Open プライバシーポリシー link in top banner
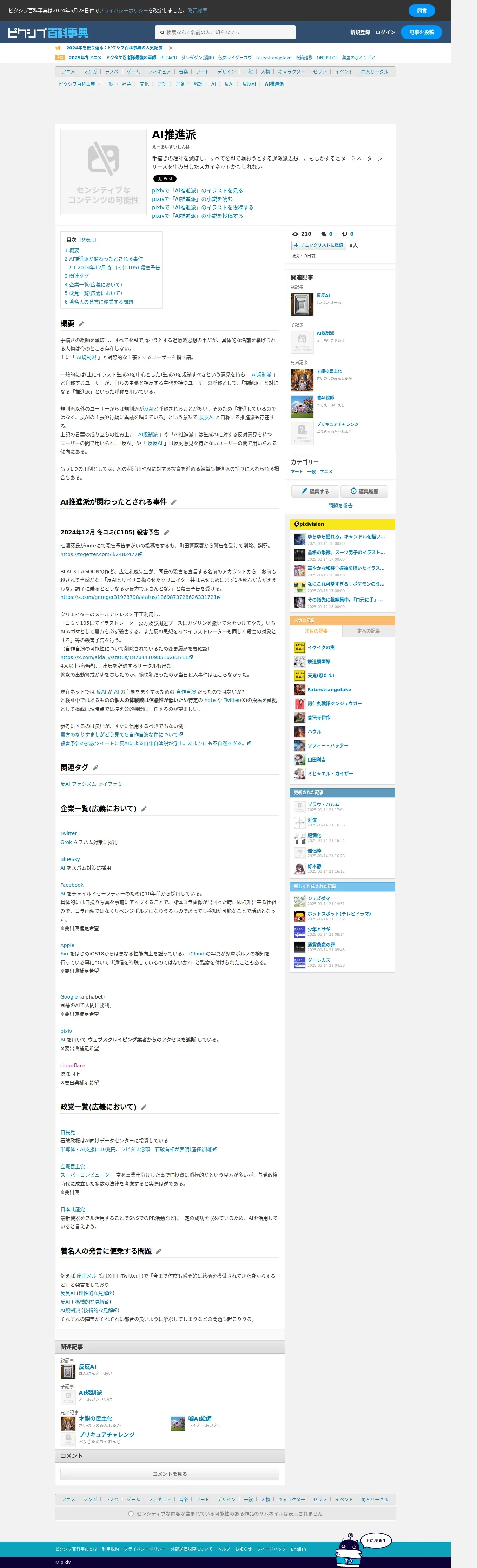 [x=124, y=11]
